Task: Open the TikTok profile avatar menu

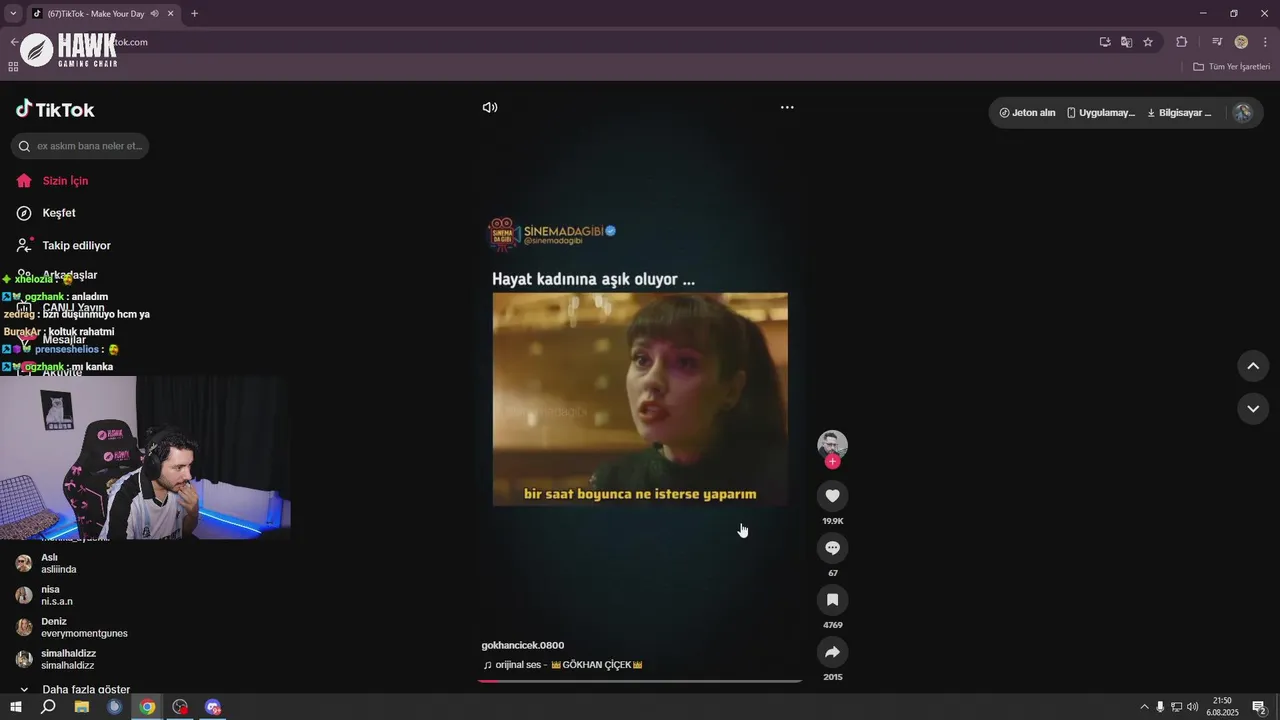Action: coord(1243,113)
